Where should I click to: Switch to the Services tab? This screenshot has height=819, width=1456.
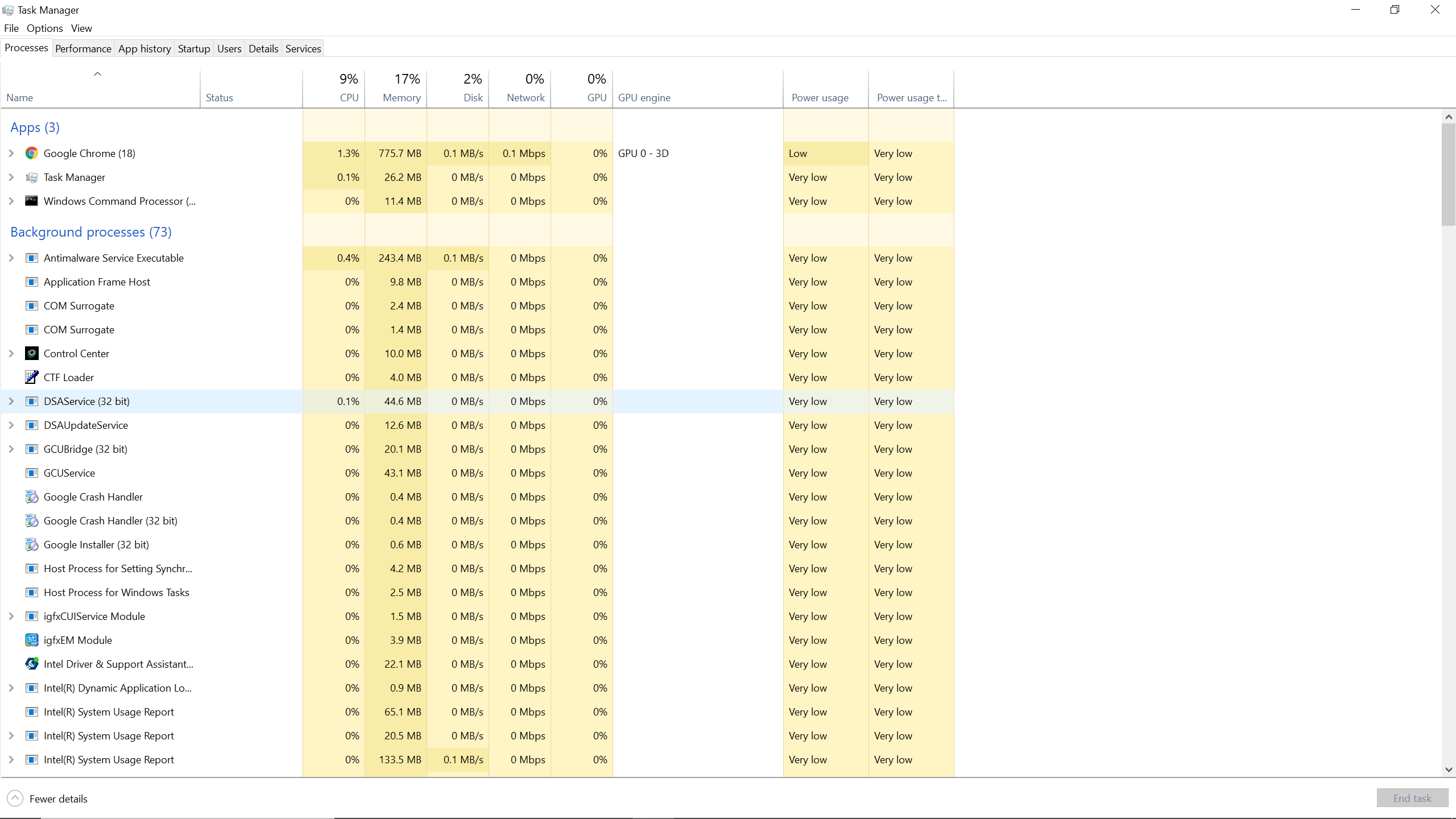[303, 48]
